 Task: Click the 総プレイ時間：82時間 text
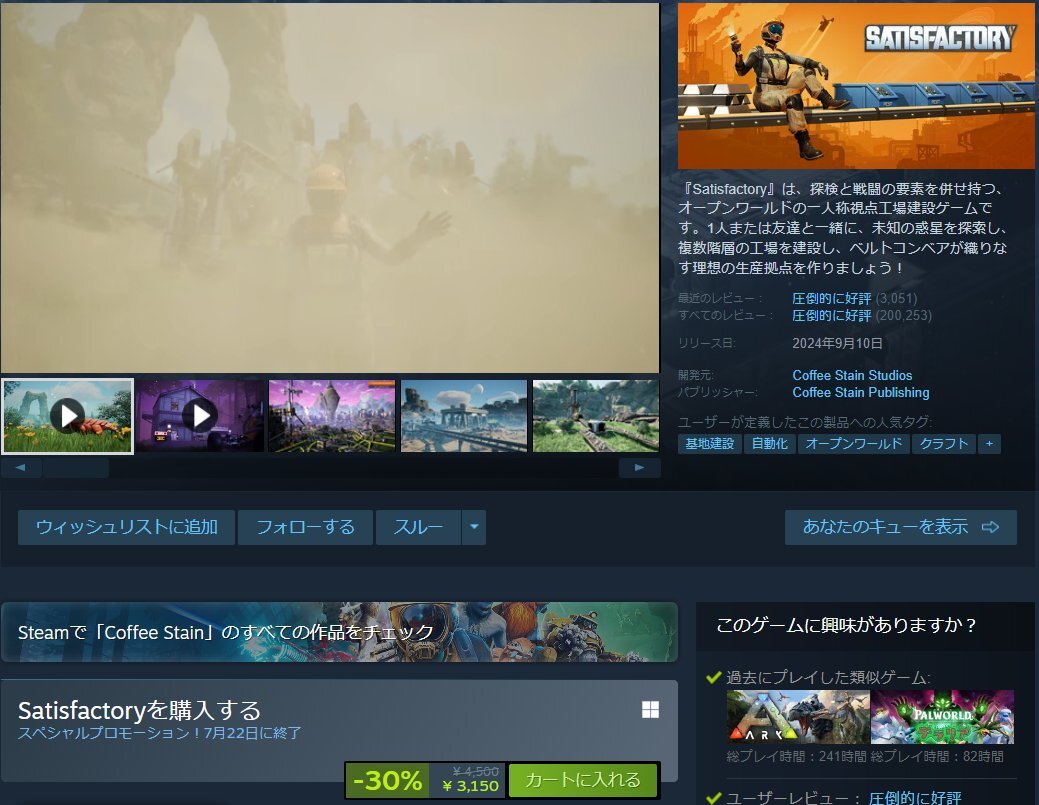937,757
